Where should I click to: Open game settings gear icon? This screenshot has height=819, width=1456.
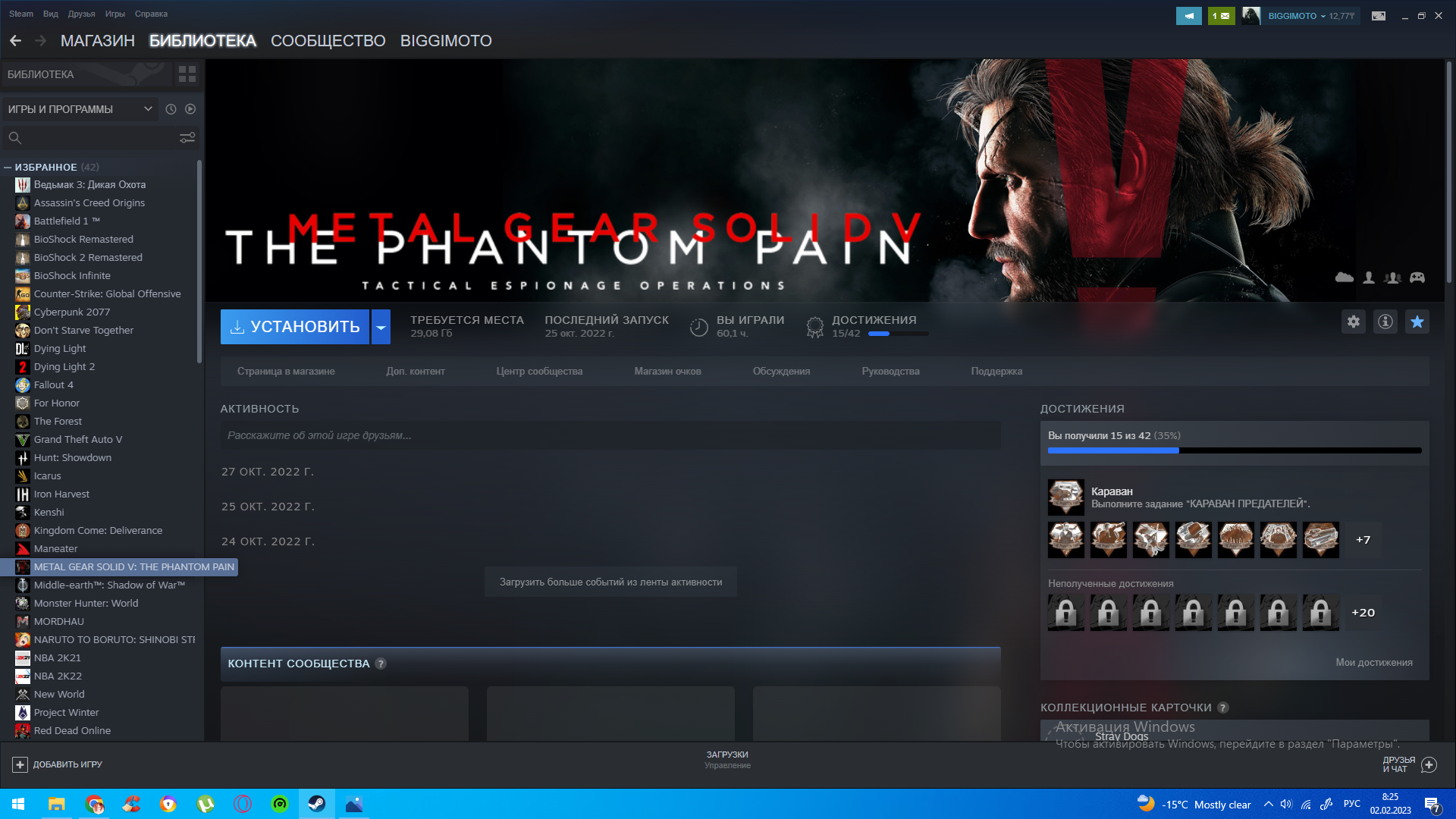pos(1354,322)
